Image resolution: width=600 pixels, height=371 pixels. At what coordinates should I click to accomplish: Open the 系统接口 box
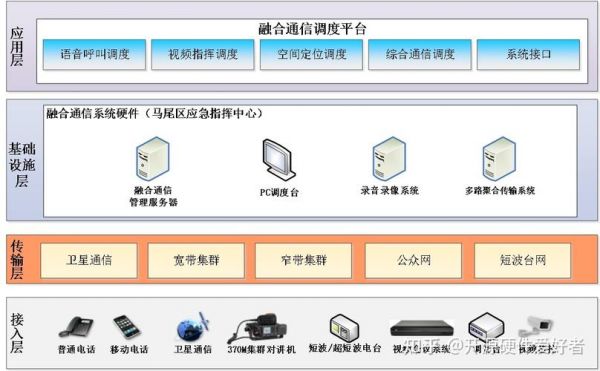coord(528,54)
